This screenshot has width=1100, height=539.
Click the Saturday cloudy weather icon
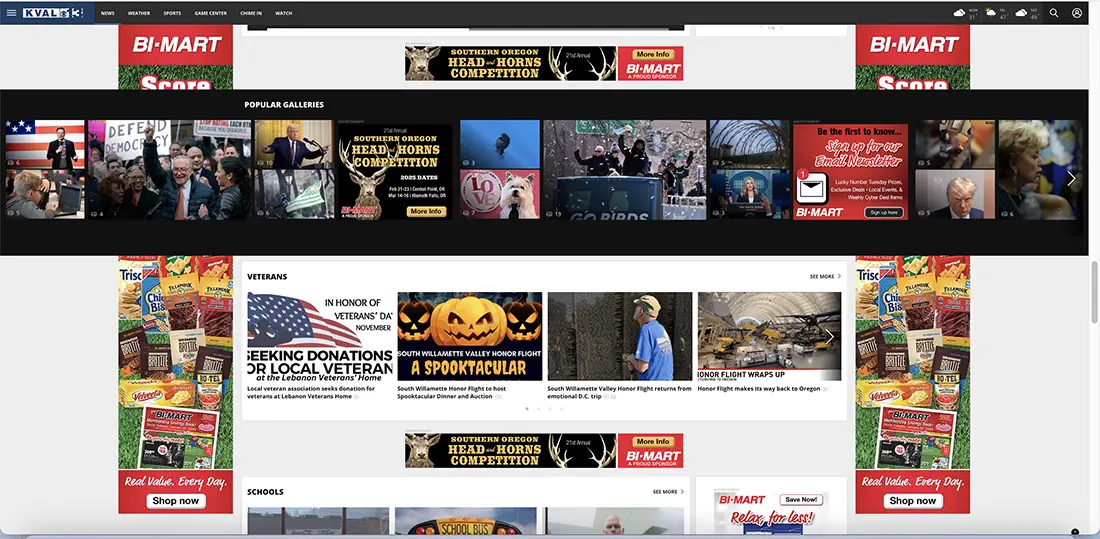click(1021, 13)
